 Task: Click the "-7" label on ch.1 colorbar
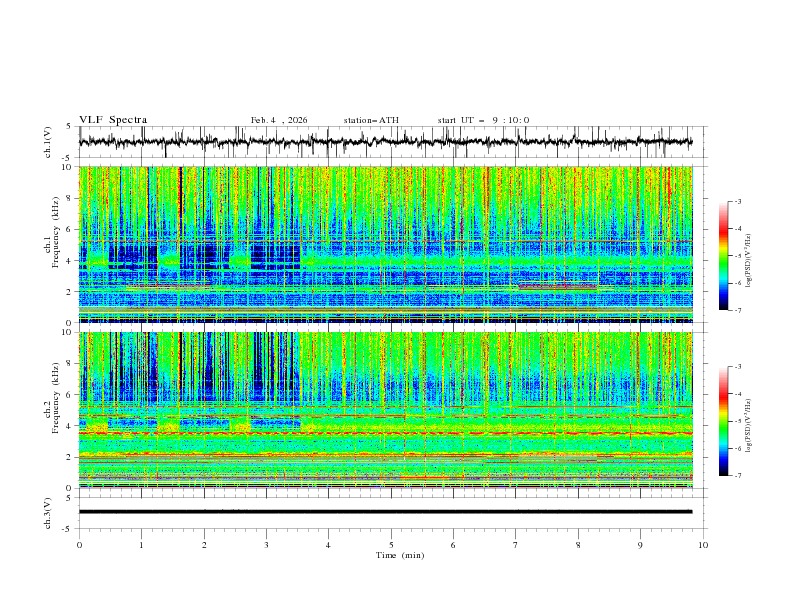[x=738, y=310]
